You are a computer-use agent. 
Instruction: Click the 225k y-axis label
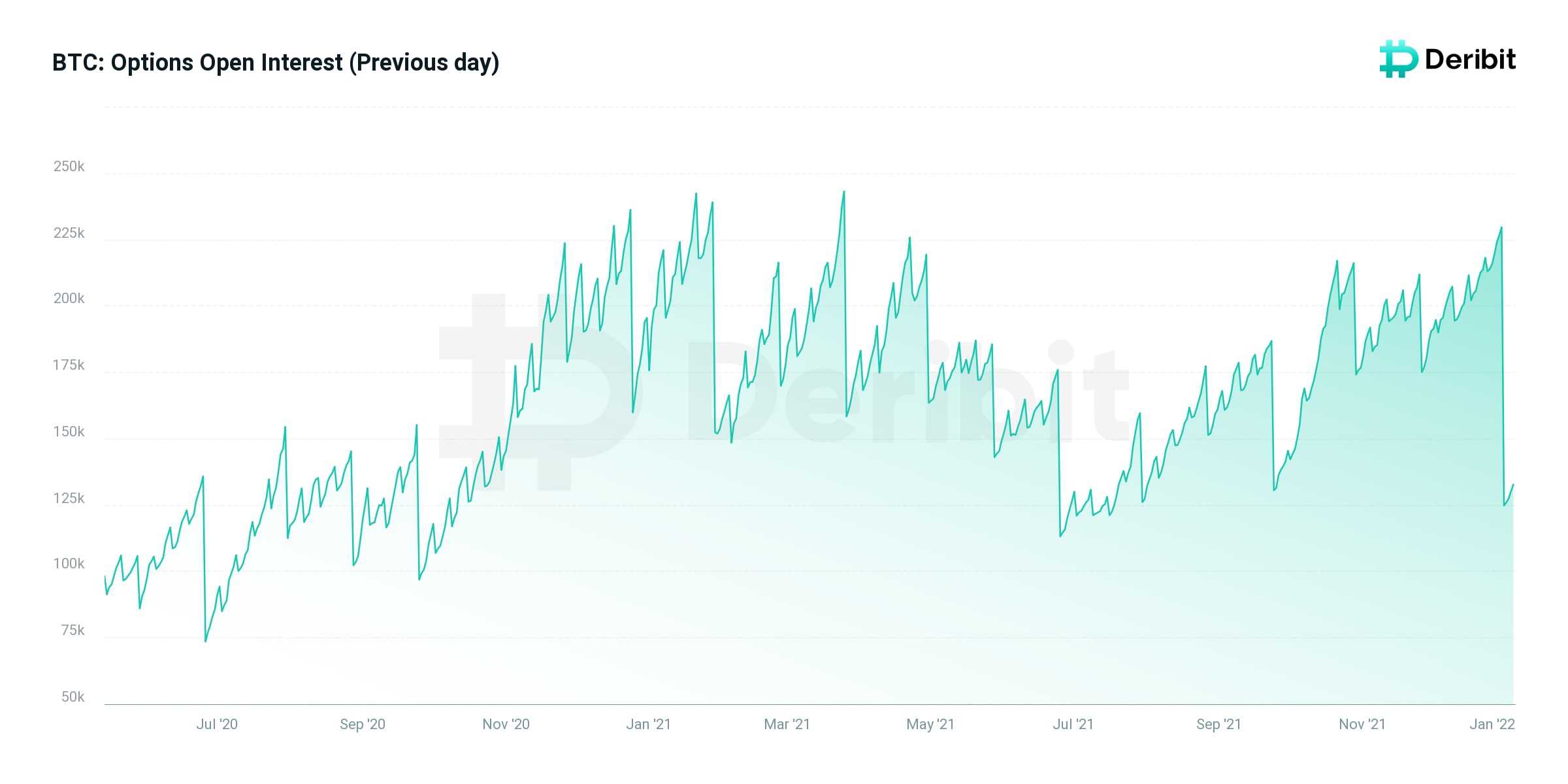[69, 233]
